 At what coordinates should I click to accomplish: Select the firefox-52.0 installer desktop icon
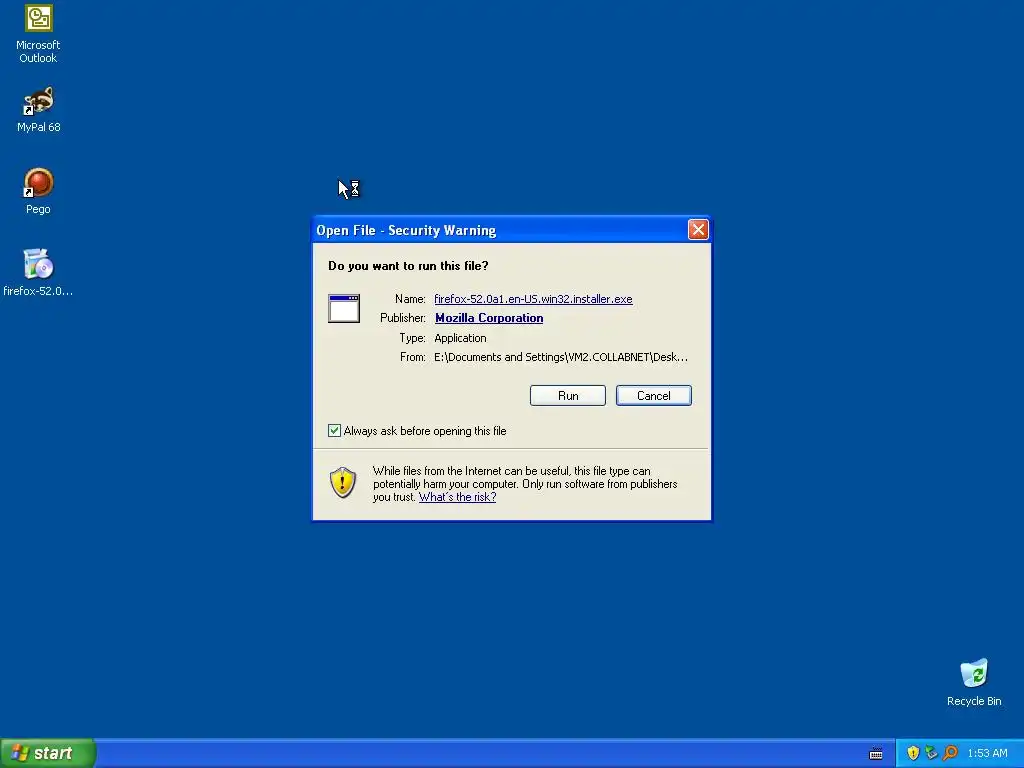(38, 272)
